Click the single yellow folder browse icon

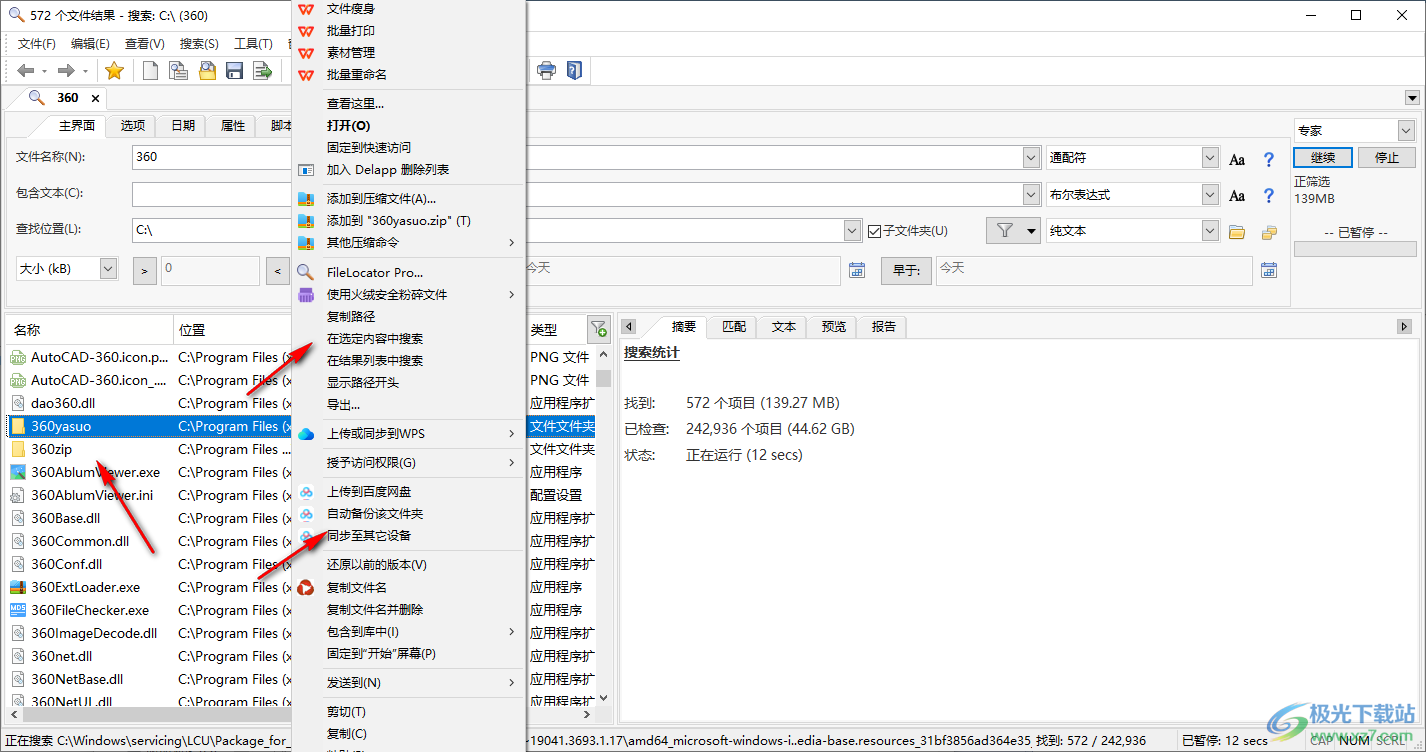(1237, 232)
